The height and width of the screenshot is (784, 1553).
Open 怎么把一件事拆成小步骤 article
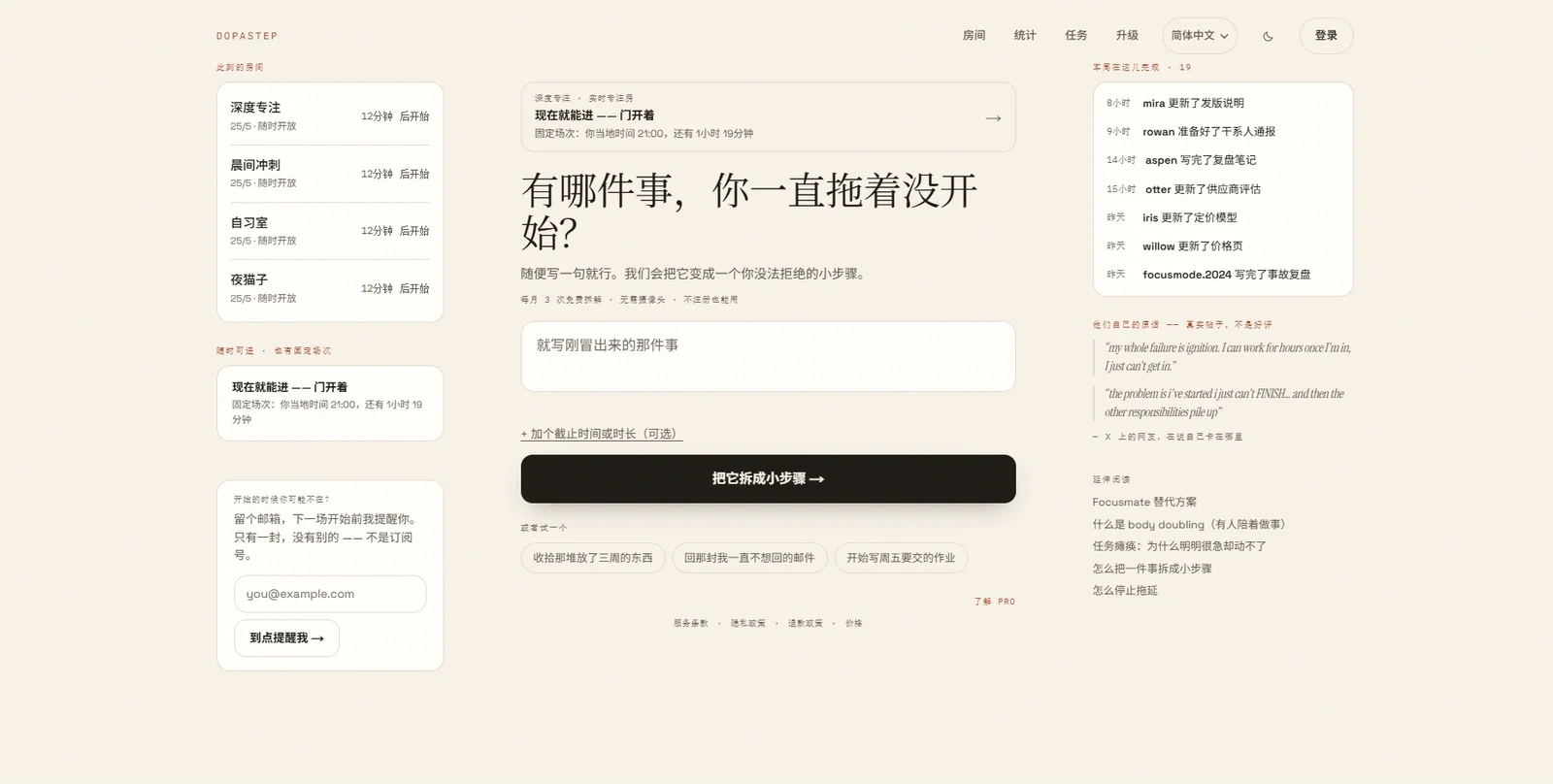1152,569
